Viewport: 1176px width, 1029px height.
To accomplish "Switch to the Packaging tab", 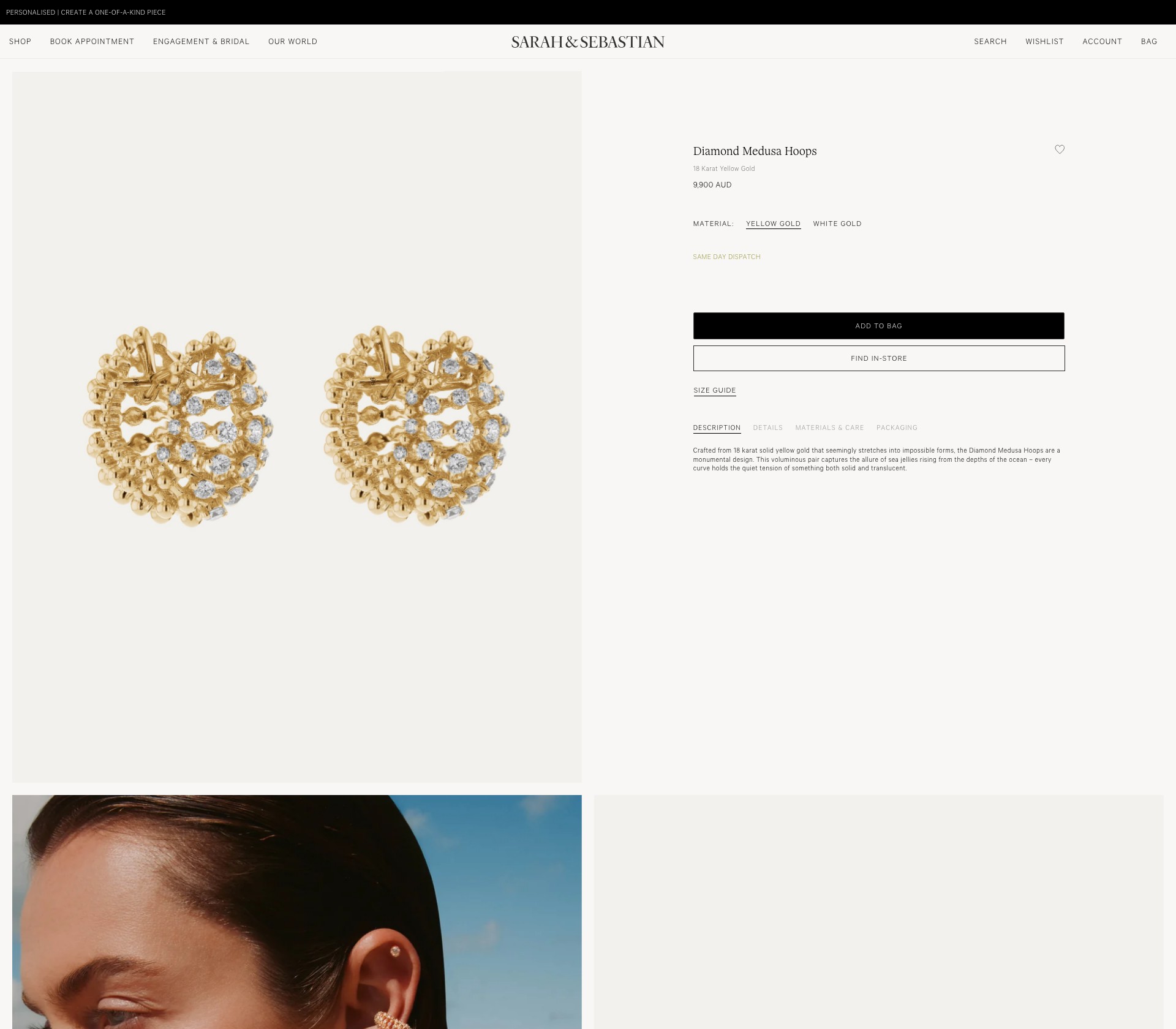I will [897, 428].
